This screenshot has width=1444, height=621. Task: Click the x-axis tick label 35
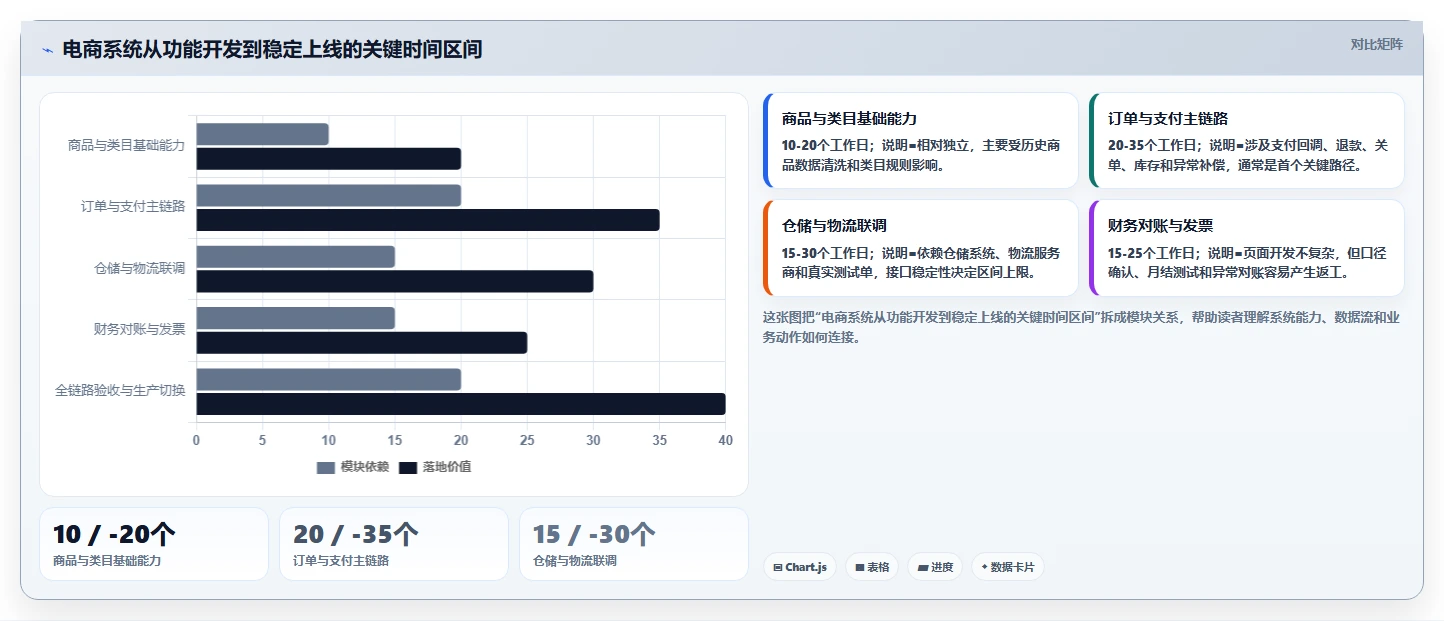point(660,440)
